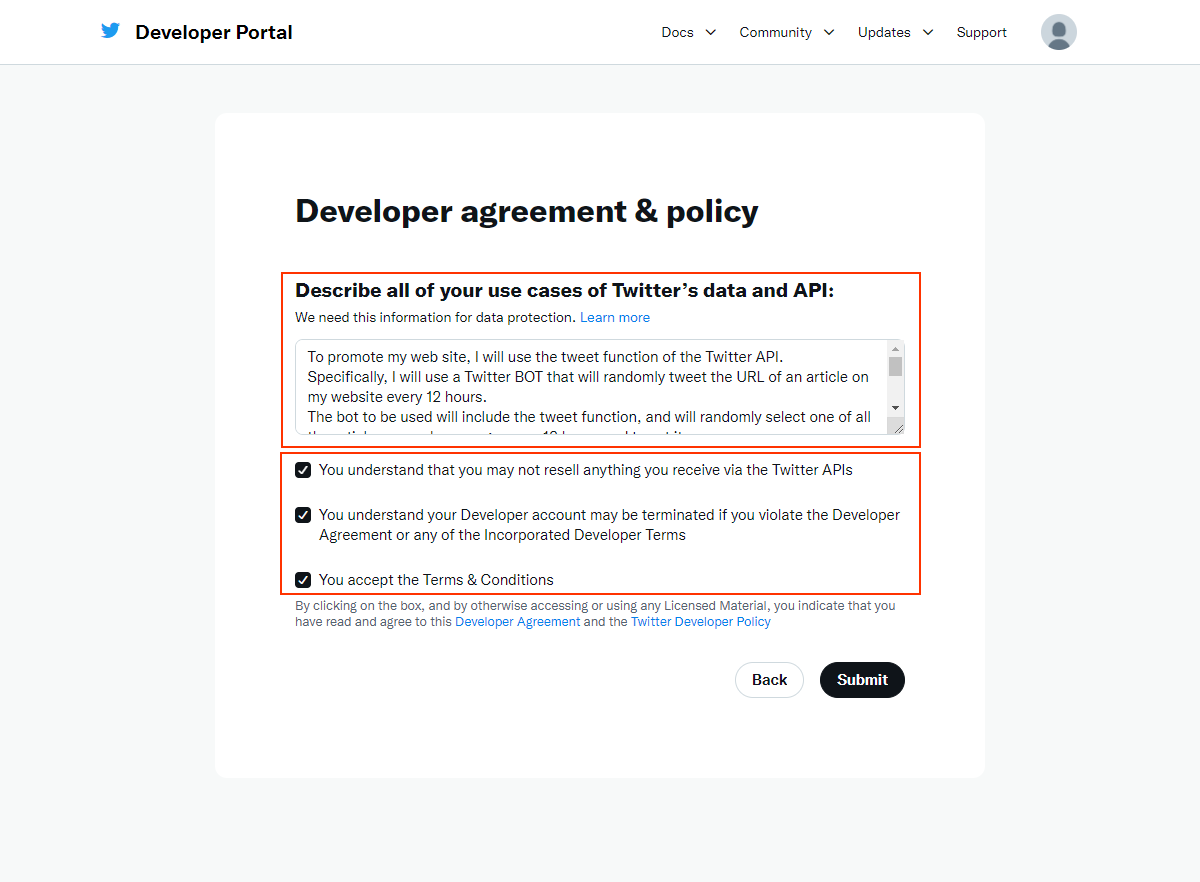Expand the Docs dropdown

tap(688, 32)
